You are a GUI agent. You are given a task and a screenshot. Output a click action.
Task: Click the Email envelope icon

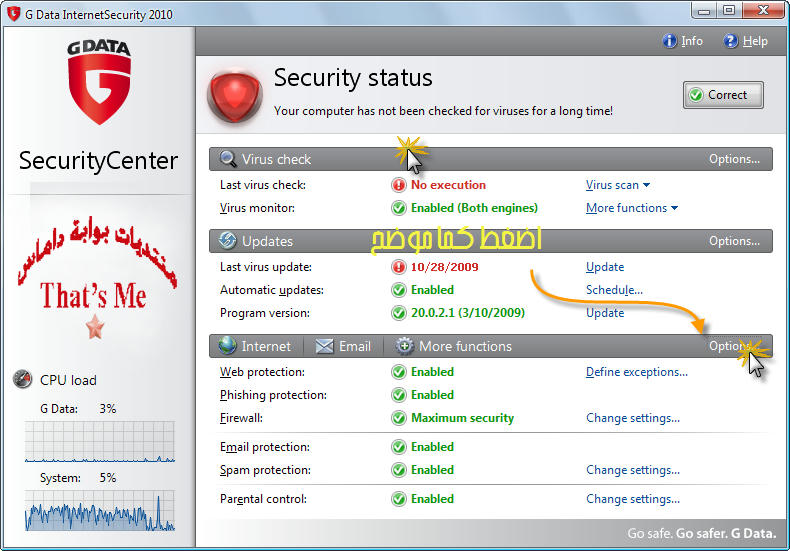coord(324,346)
